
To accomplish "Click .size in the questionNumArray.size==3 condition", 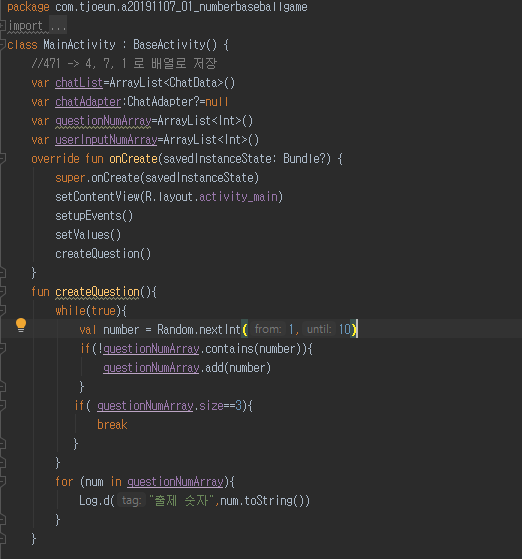I will pyautogui.click(x=209, y=406).
